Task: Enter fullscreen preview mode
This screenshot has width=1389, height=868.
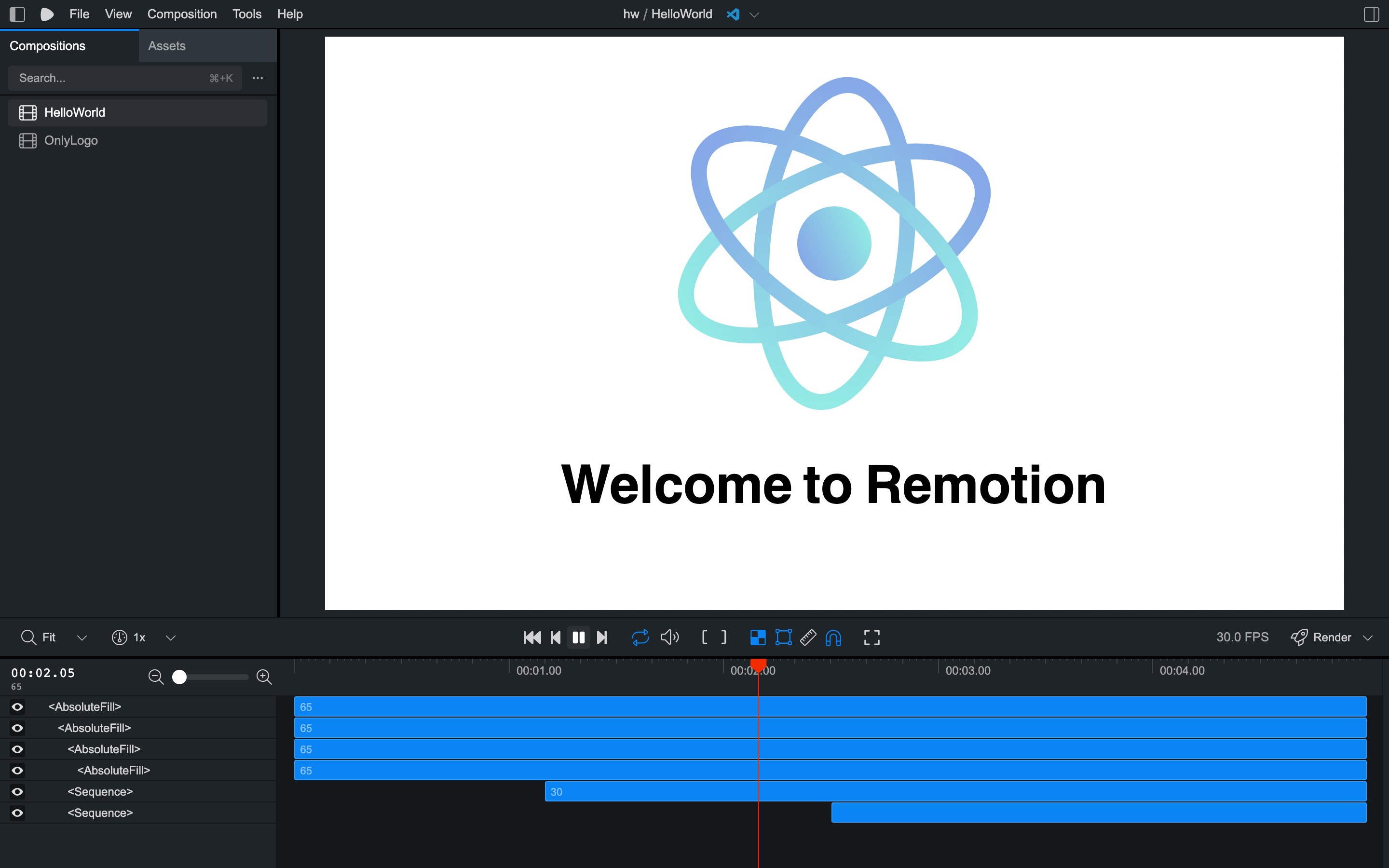Action: point(872,637)
